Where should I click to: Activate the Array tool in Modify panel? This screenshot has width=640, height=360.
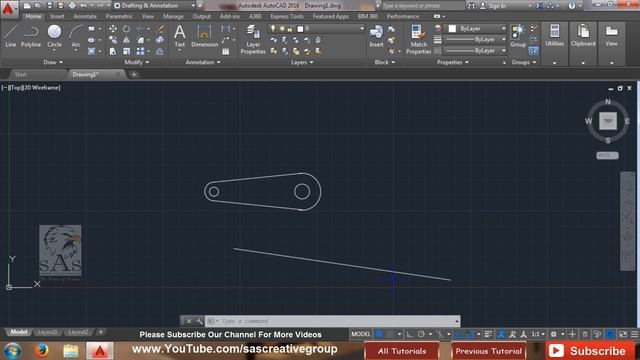[x=140, y=51]
